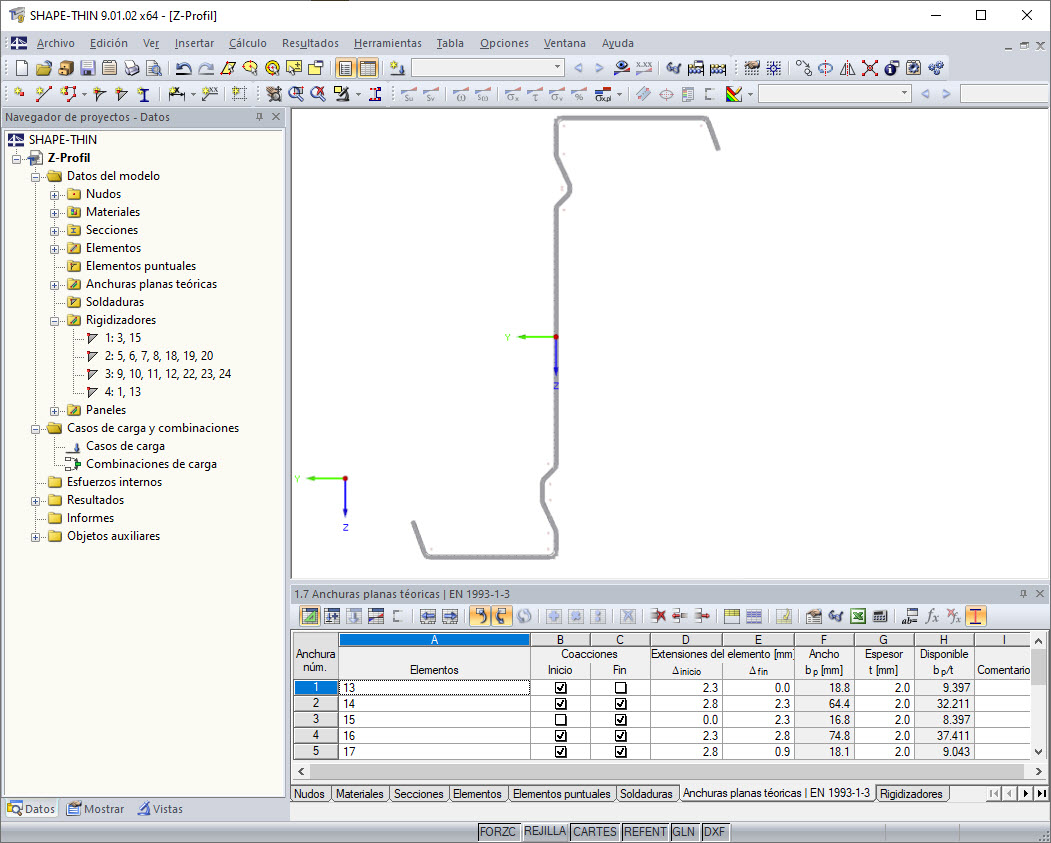
Task: Switch navigator to Mostrar tab
Action: click(x=96, y=809)
